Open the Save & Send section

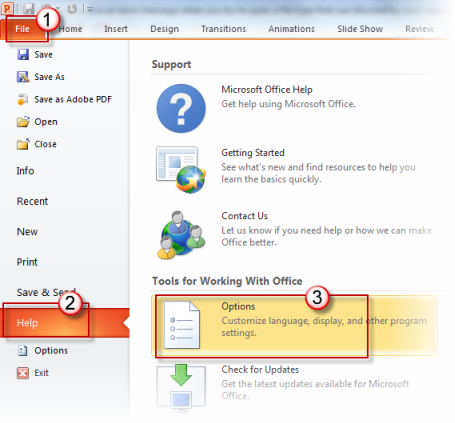point(46,292)
